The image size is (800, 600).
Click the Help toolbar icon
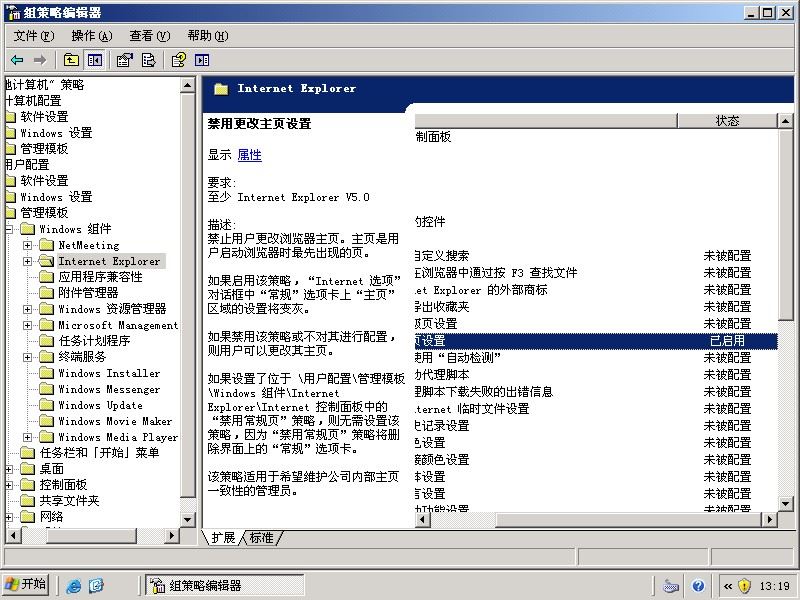179,60
